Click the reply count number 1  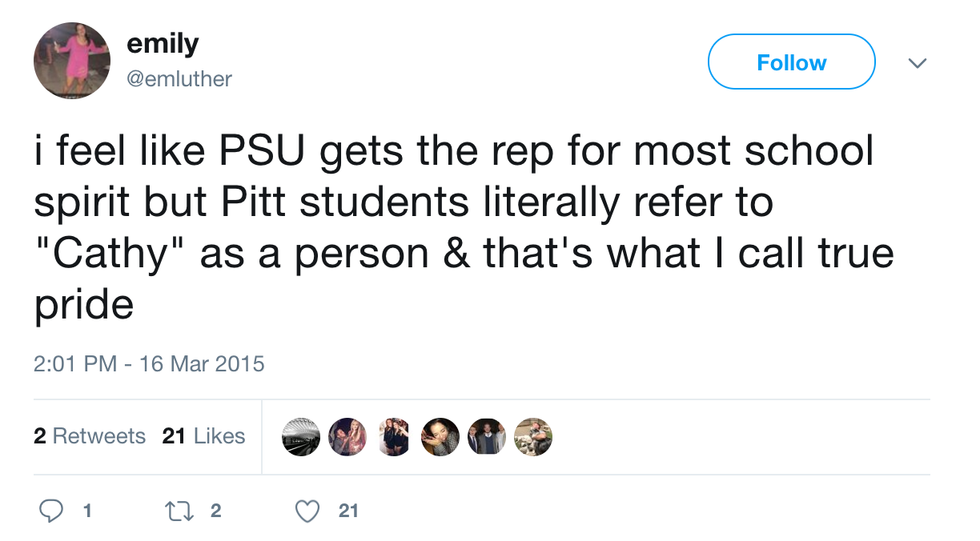click(88, 511)
